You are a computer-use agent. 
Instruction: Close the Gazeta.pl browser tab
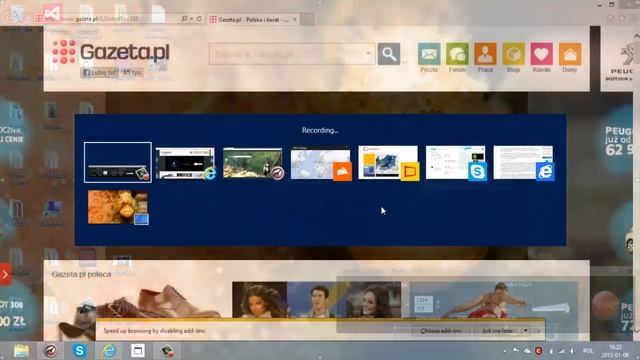295,19
